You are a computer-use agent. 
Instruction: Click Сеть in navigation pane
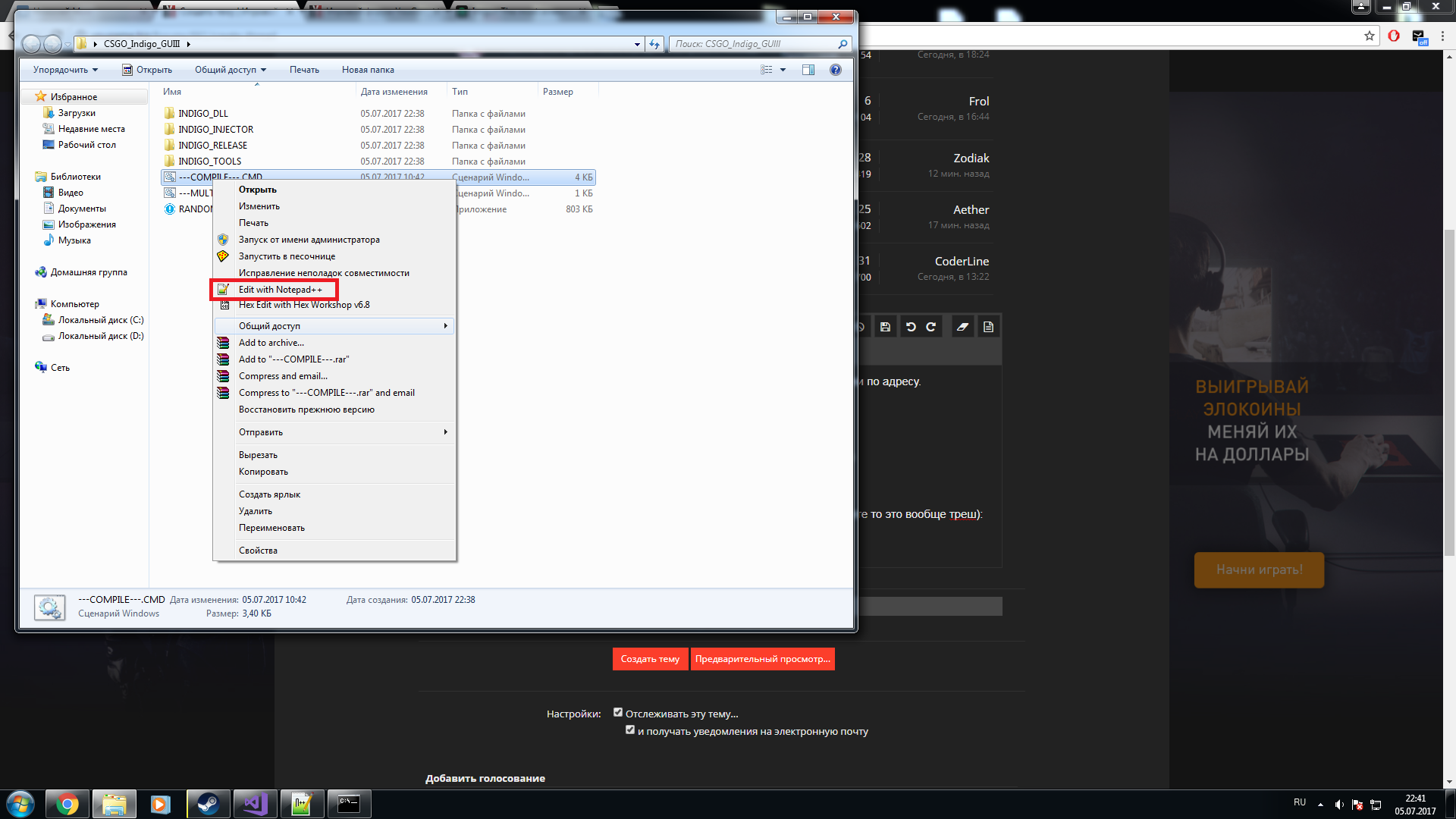pyautogui.click(x=60, y=368)
